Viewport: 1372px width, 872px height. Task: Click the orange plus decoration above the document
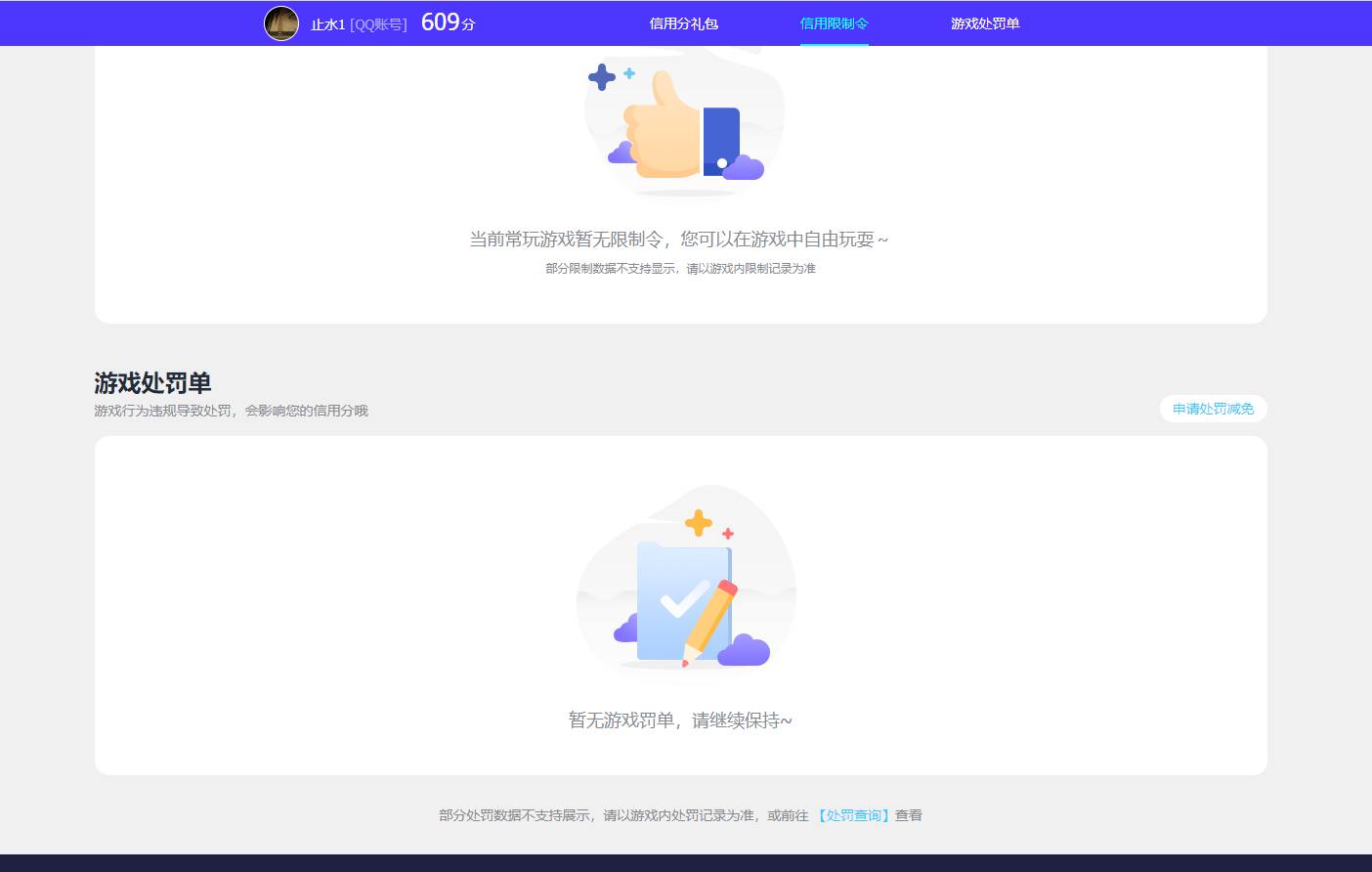(701, 522)
